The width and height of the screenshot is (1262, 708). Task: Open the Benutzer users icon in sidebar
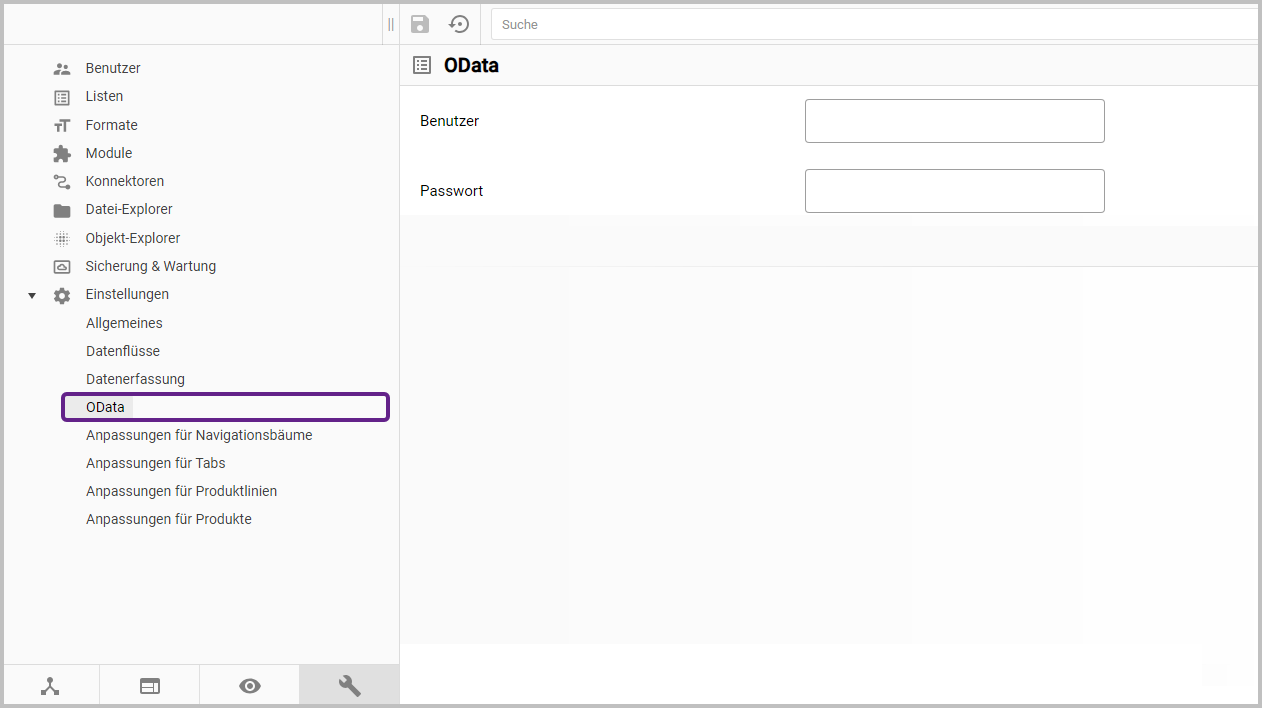click(62, 69)
